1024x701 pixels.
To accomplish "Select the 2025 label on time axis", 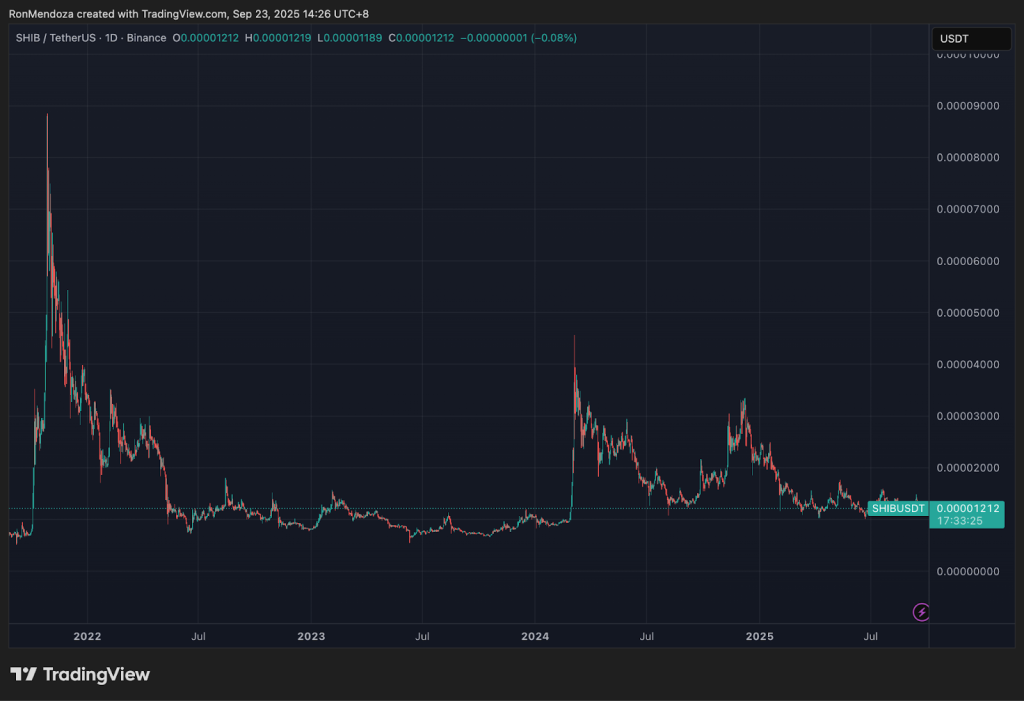I will click(x=760, y=636).
